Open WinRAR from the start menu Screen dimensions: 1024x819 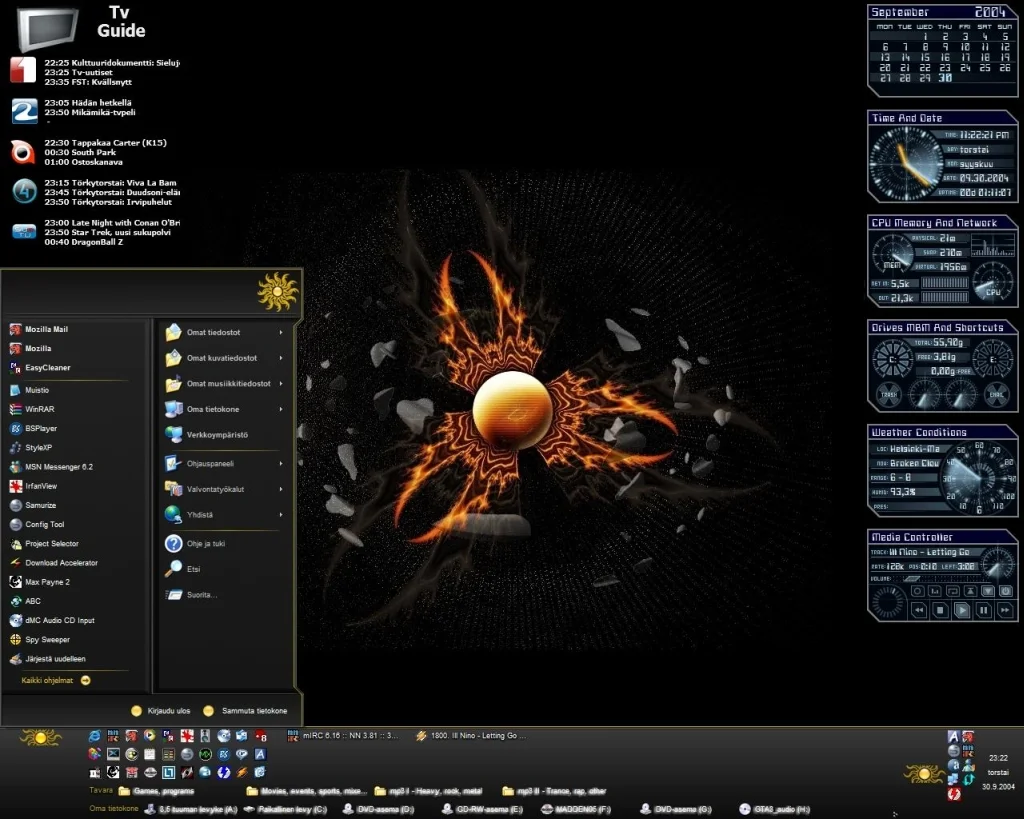pyautogui.click(x=39, y=409)
